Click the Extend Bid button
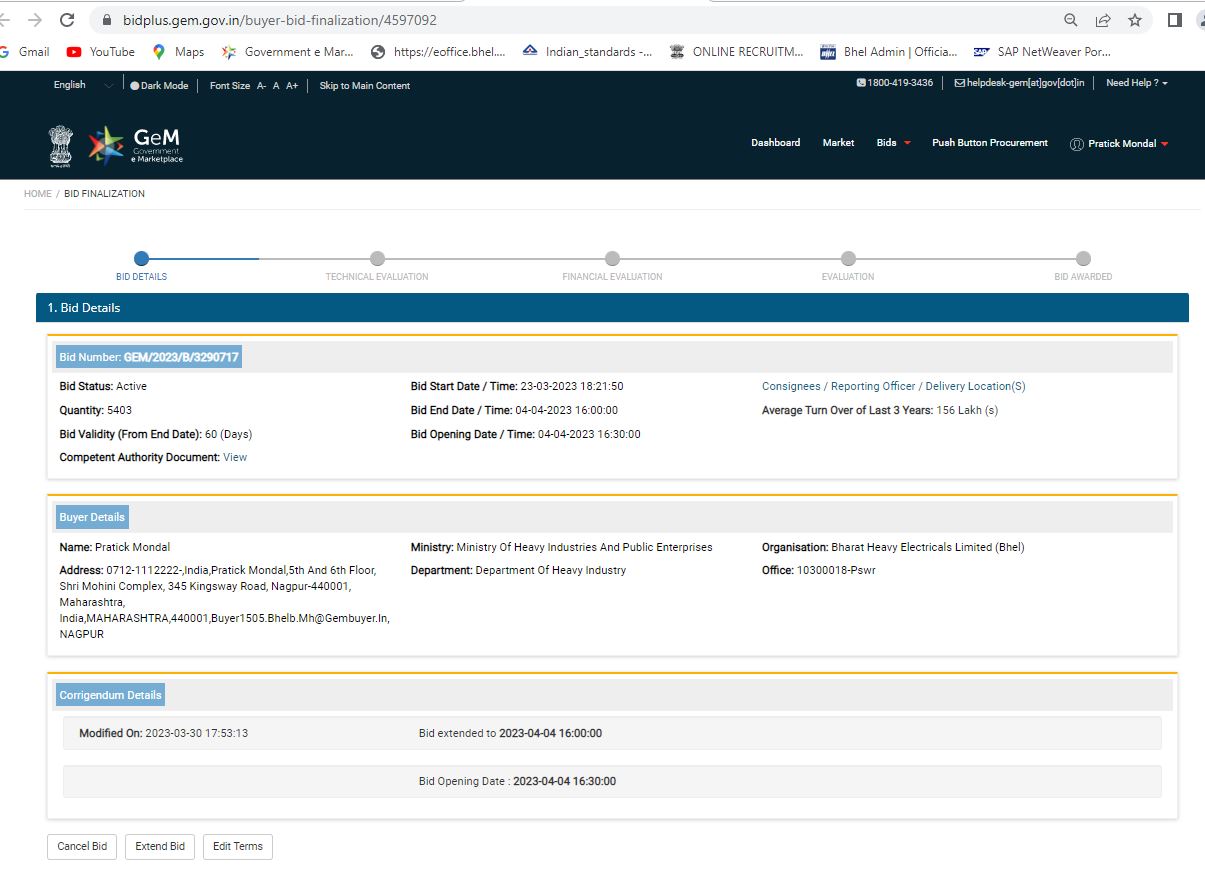 (x=160, y=846)
